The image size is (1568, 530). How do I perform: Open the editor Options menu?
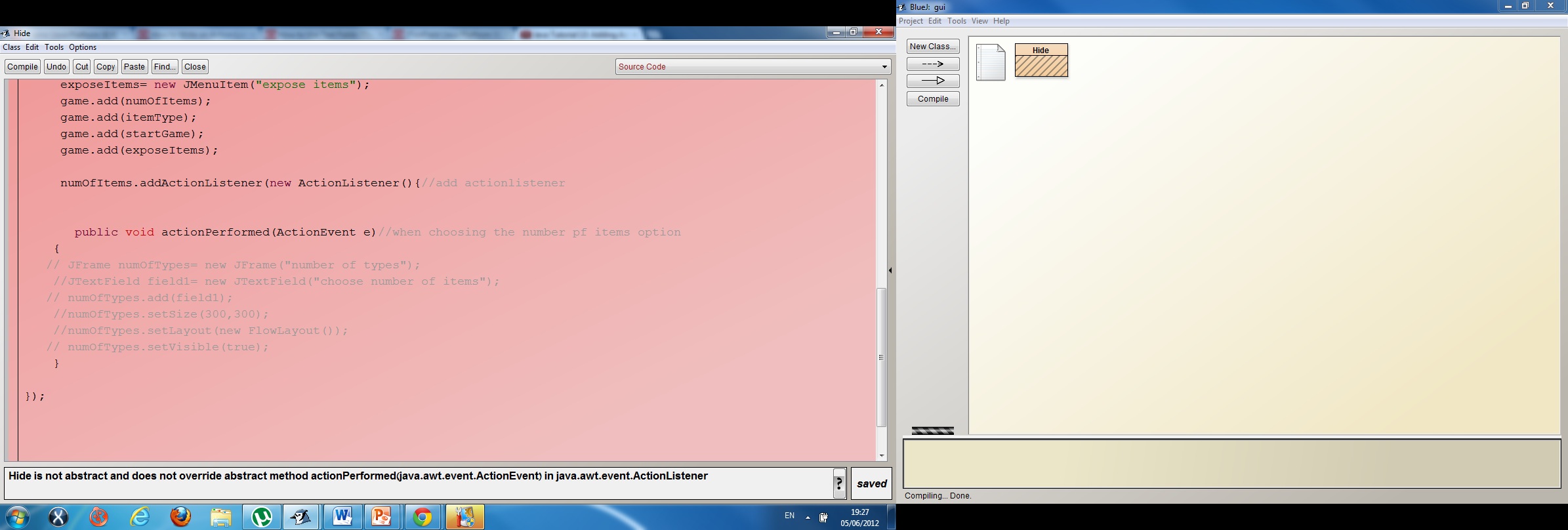[x=83, y=47]
